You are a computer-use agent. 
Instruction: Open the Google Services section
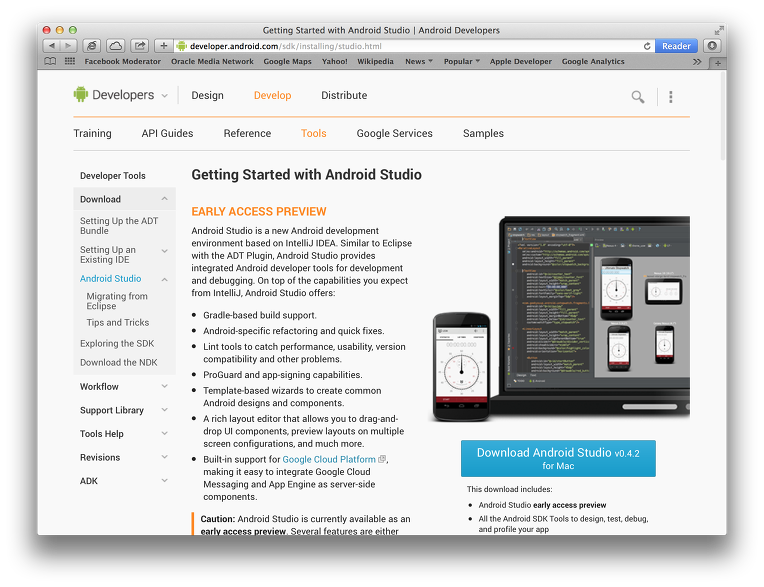(x=394, y=133)
